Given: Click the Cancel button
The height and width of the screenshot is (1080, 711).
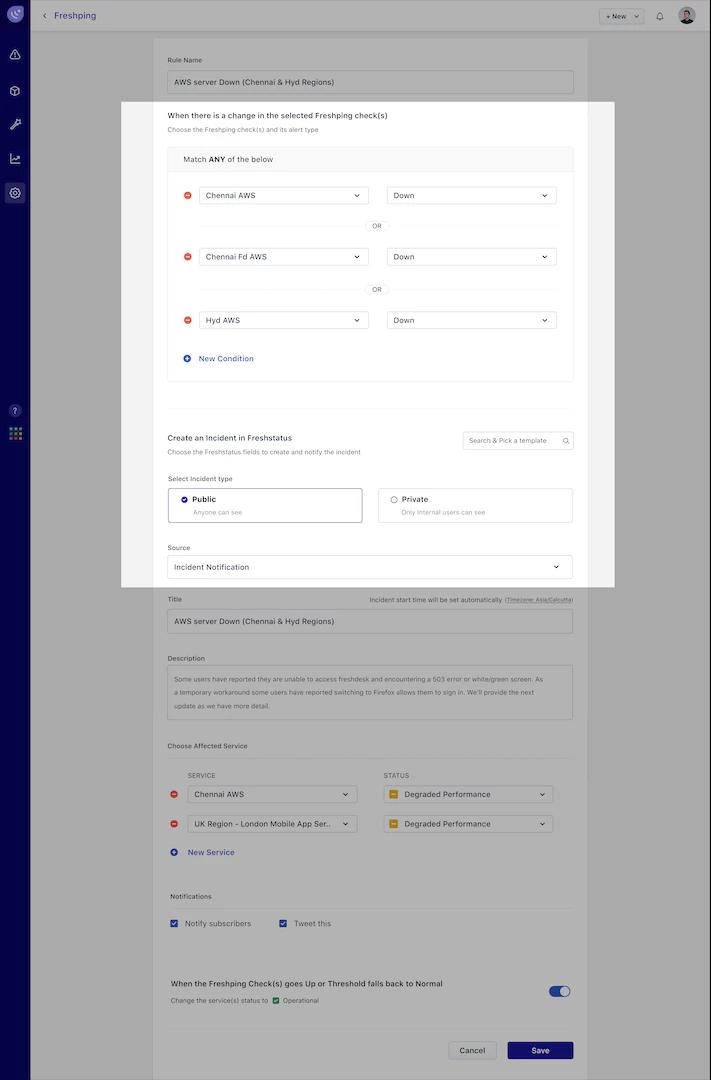Looking at the screenshot, I should coord(473,1050).
